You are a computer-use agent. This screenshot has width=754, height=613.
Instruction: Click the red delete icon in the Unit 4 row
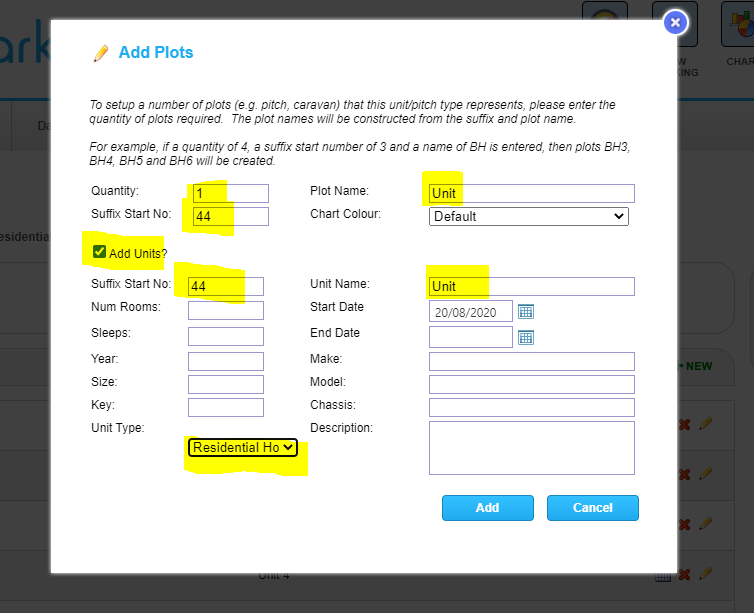pyautogui.click(x=685, y=575)
